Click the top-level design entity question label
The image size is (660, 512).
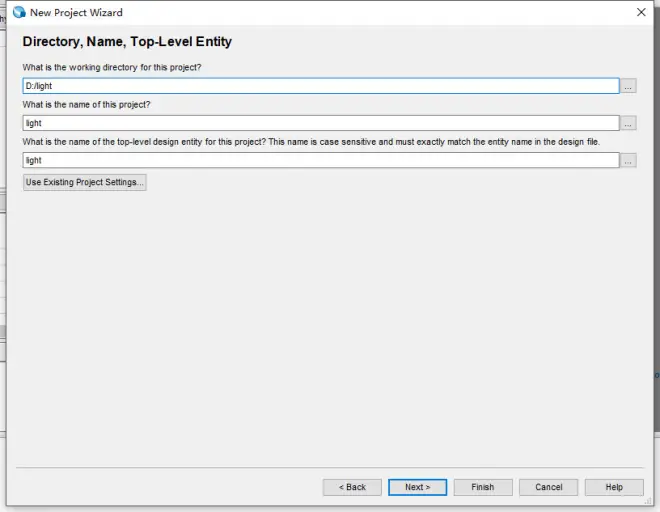point(311,142)
